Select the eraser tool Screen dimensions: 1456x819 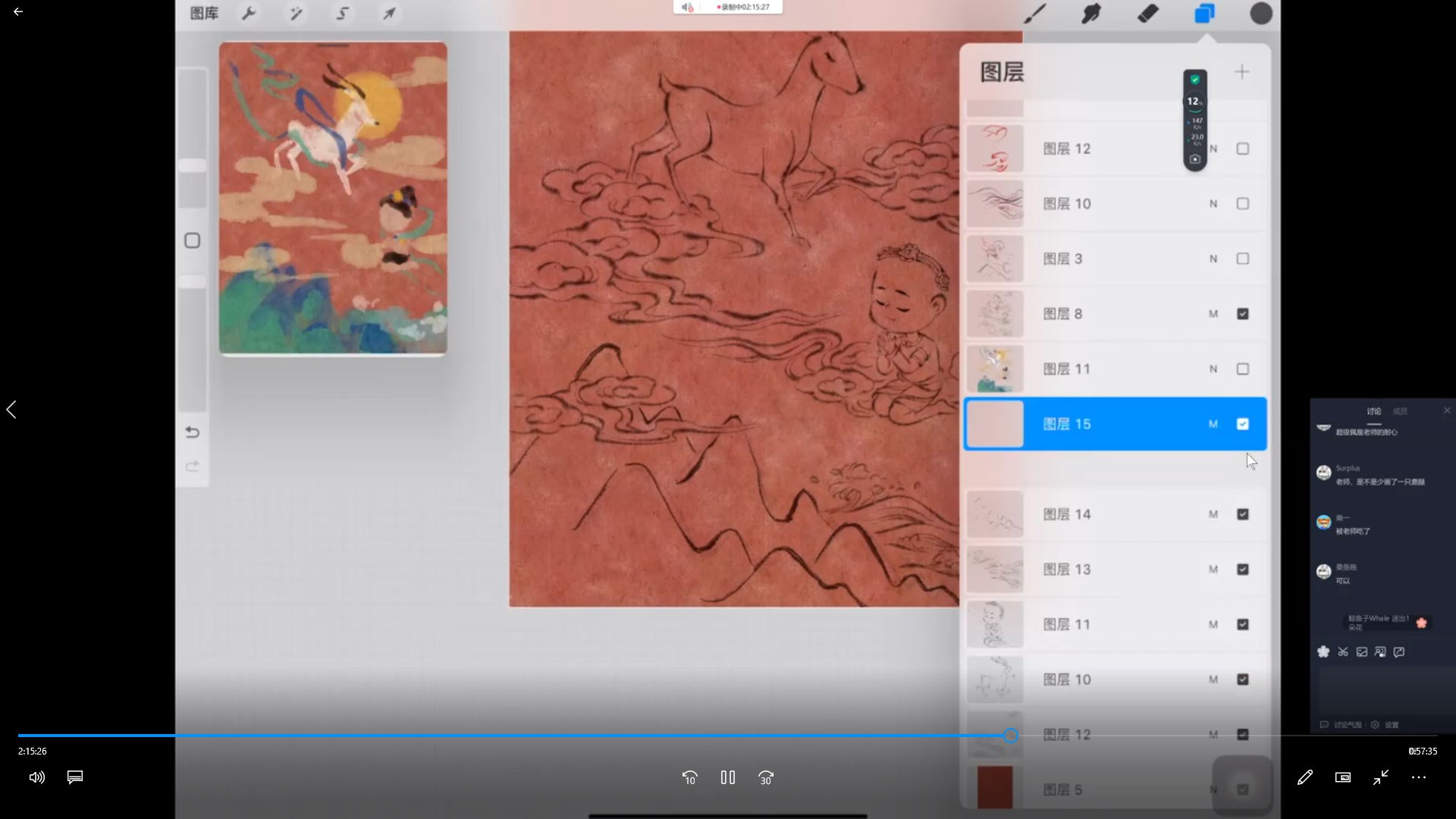pos(1147,14)
